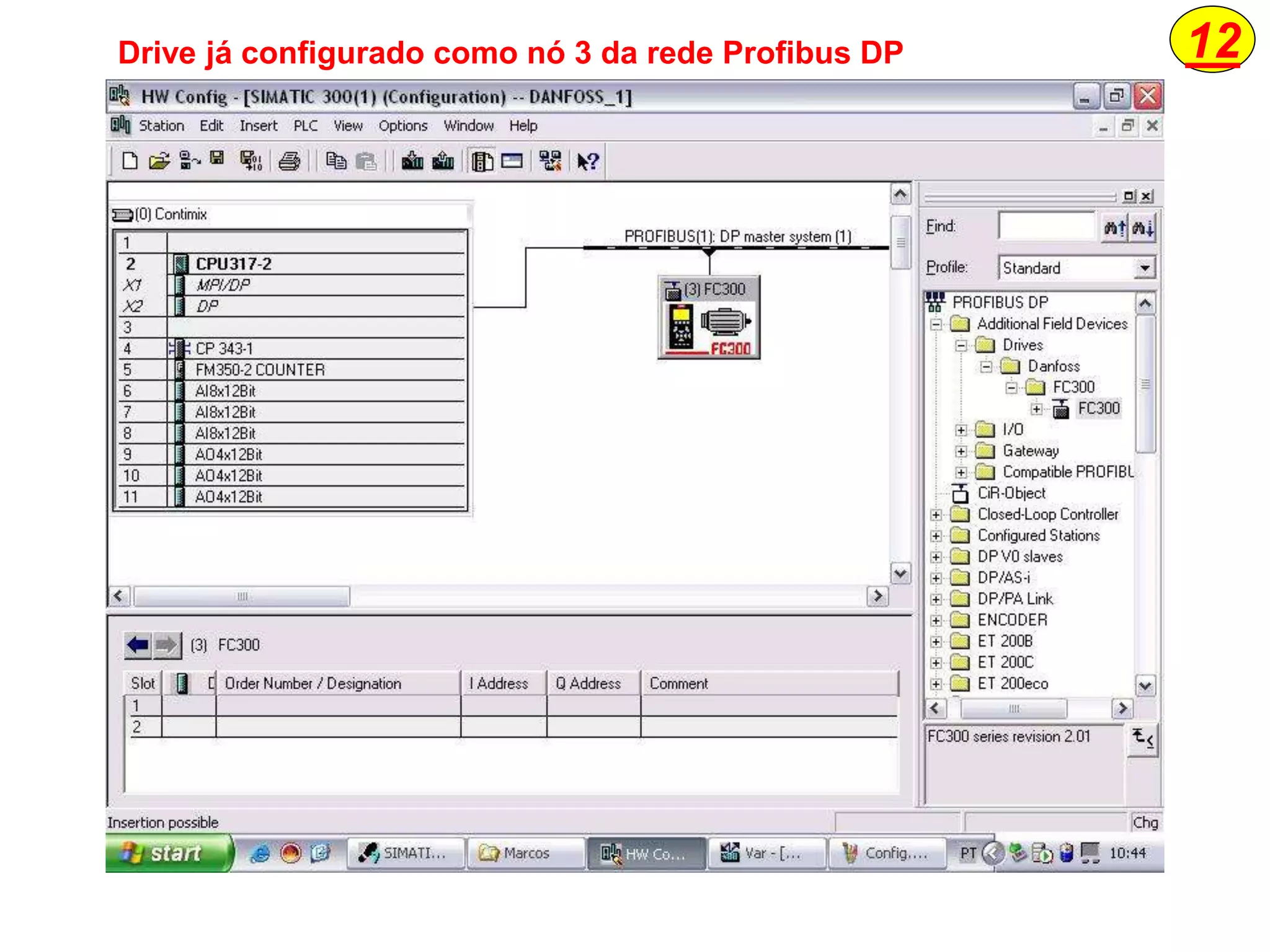This screenshot has width=1270, height=952.
Task: Open the PLC menu
Action: pyautogui.click(x=305, y=126)
